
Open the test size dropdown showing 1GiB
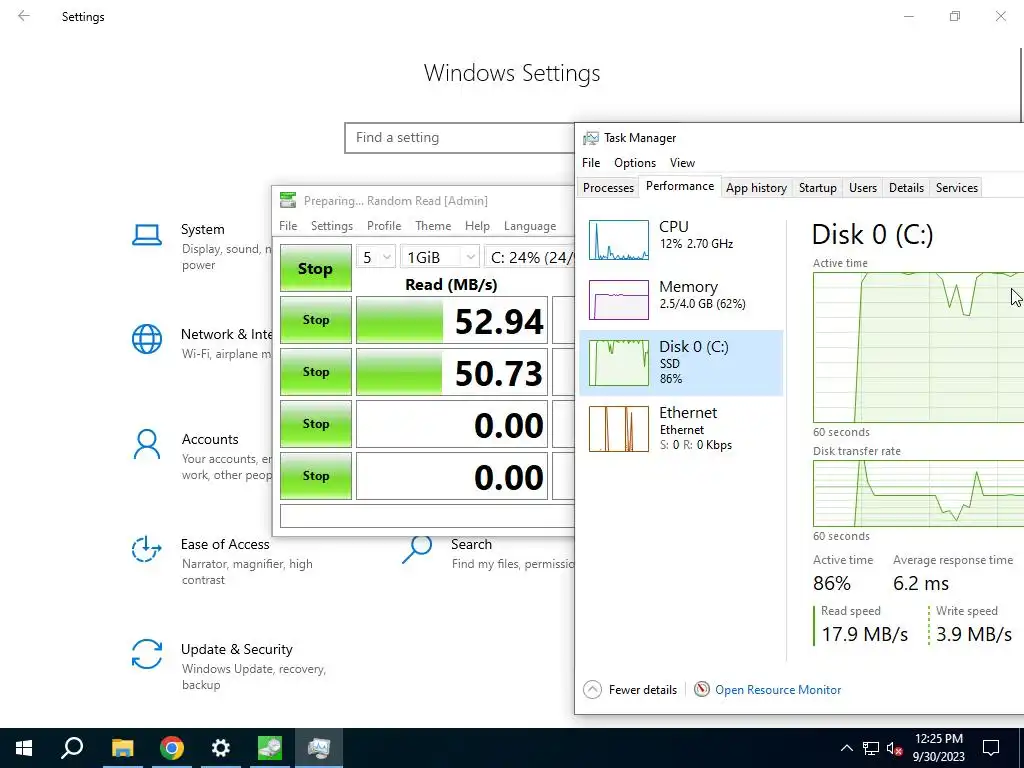click(x=440, y=257)
